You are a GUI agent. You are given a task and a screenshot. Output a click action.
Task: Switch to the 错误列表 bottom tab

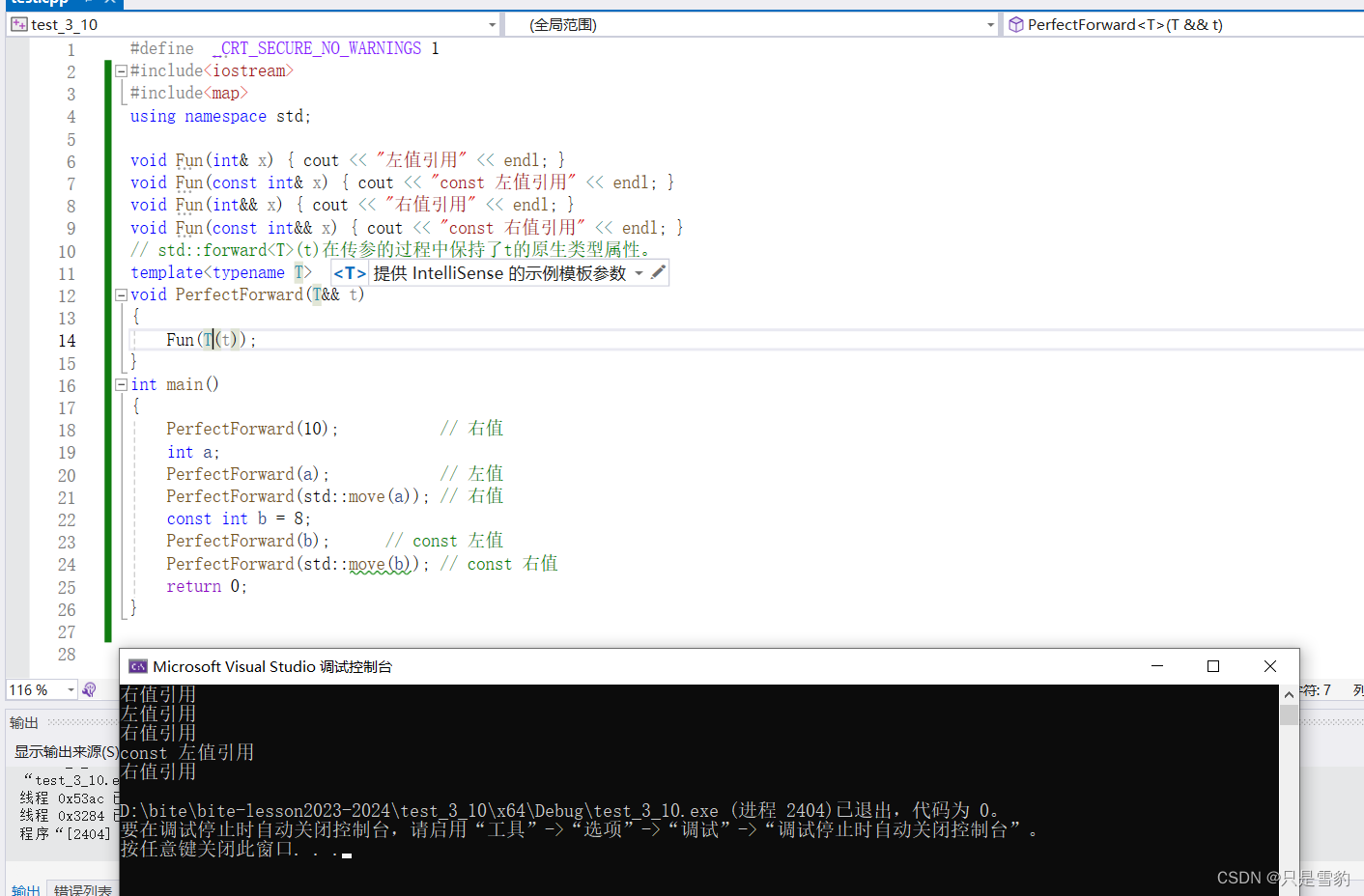pyautogui.click(x=83, y=889)
